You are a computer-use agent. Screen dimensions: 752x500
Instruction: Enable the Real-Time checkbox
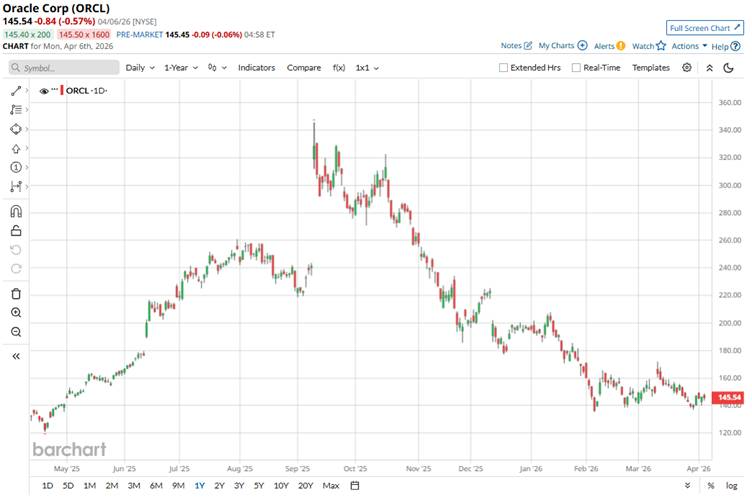pyautogui.click(x=576, y=68)
